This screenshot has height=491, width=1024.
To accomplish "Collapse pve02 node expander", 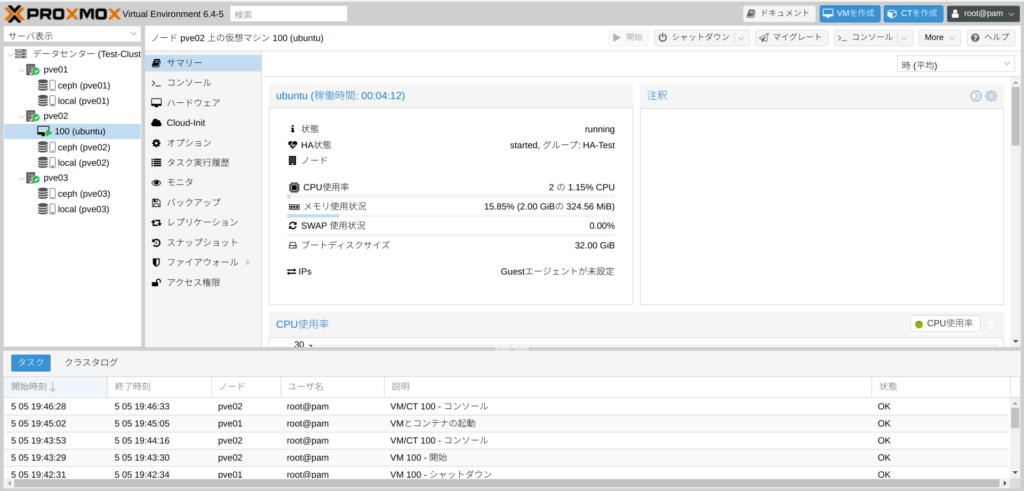I will coord(22,116).
